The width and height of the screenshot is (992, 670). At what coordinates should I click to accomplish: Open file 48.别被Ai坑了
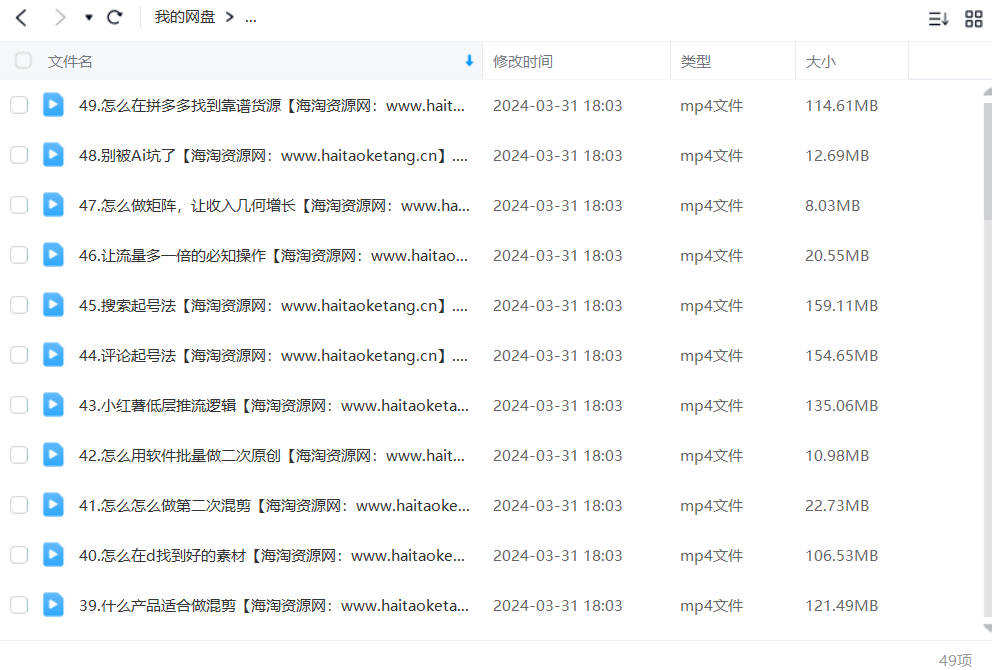(273, 156)
